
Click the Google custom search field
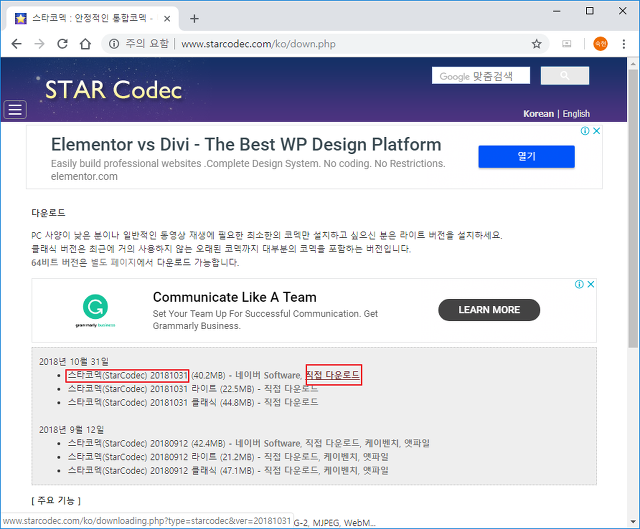click(x=481, y=76)
